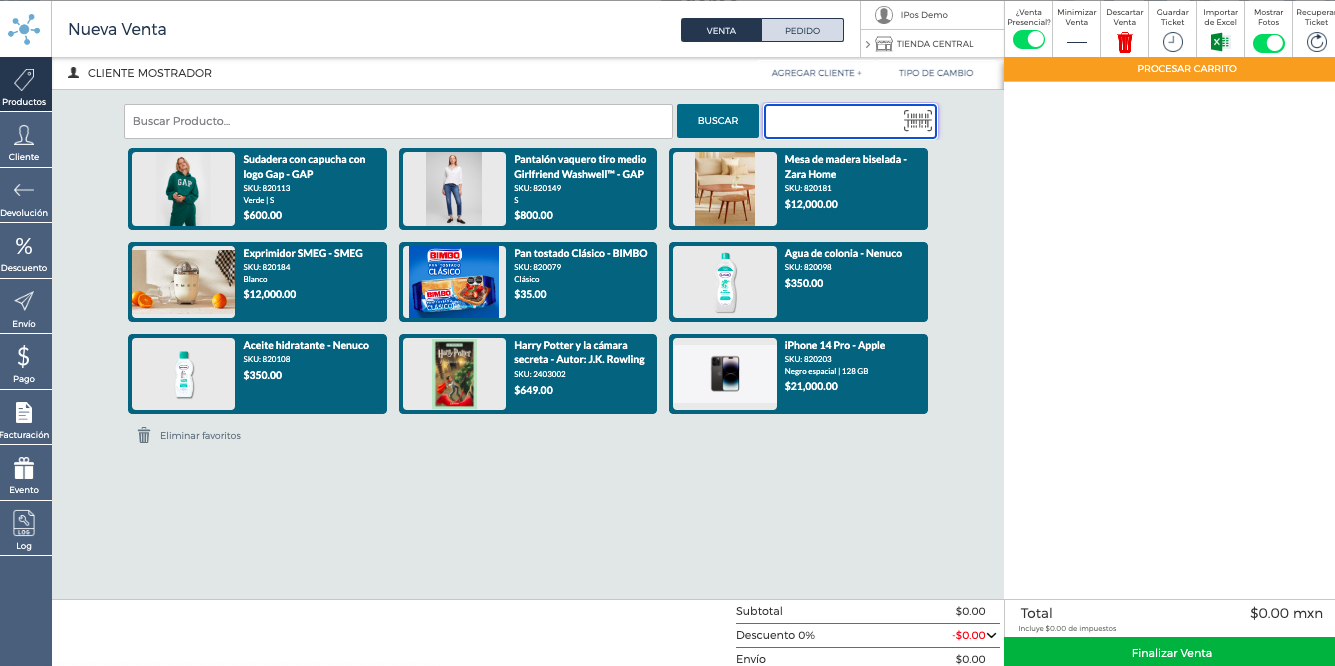Select the Exprimidor SMEG product thumbnail
Viewport: 1335px width, 666px height.
click(184, 282)
